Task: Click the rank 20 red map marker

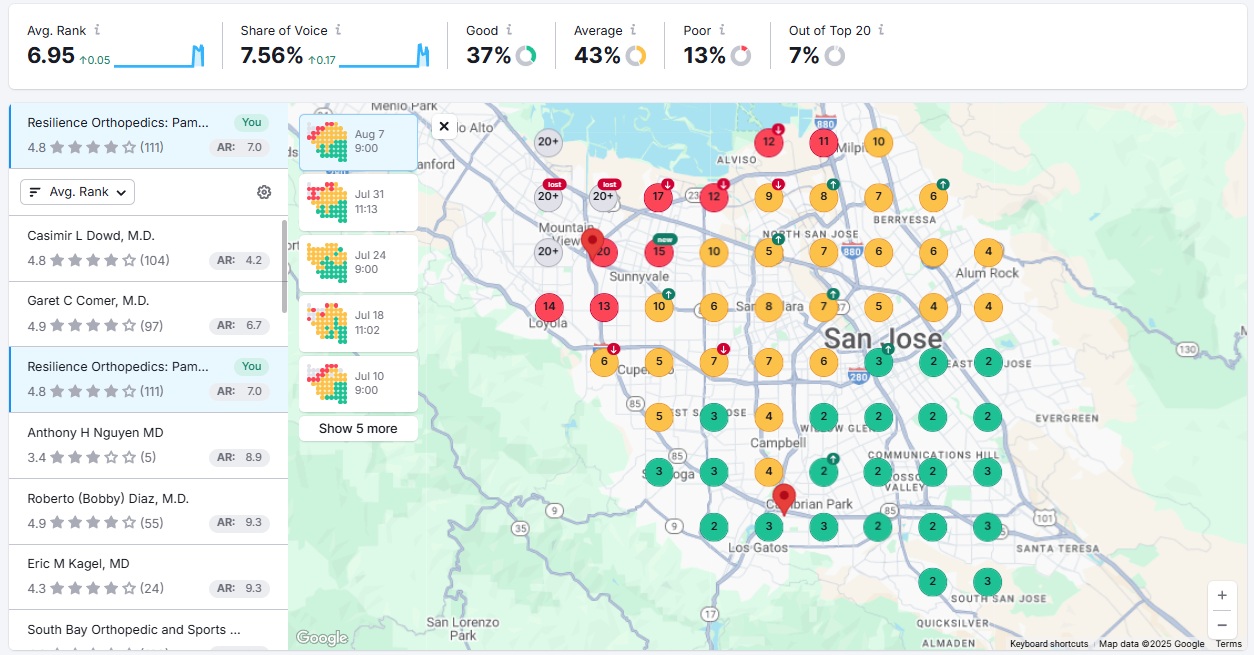Action: coord(604,252)
